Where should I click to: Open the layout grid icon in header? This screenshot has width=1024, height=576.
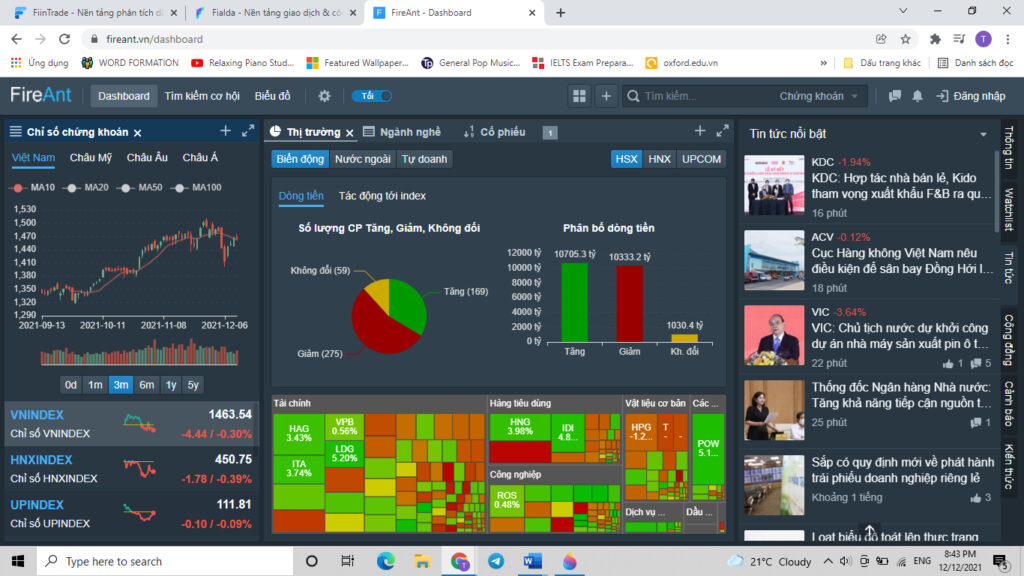tap(579, 96)
